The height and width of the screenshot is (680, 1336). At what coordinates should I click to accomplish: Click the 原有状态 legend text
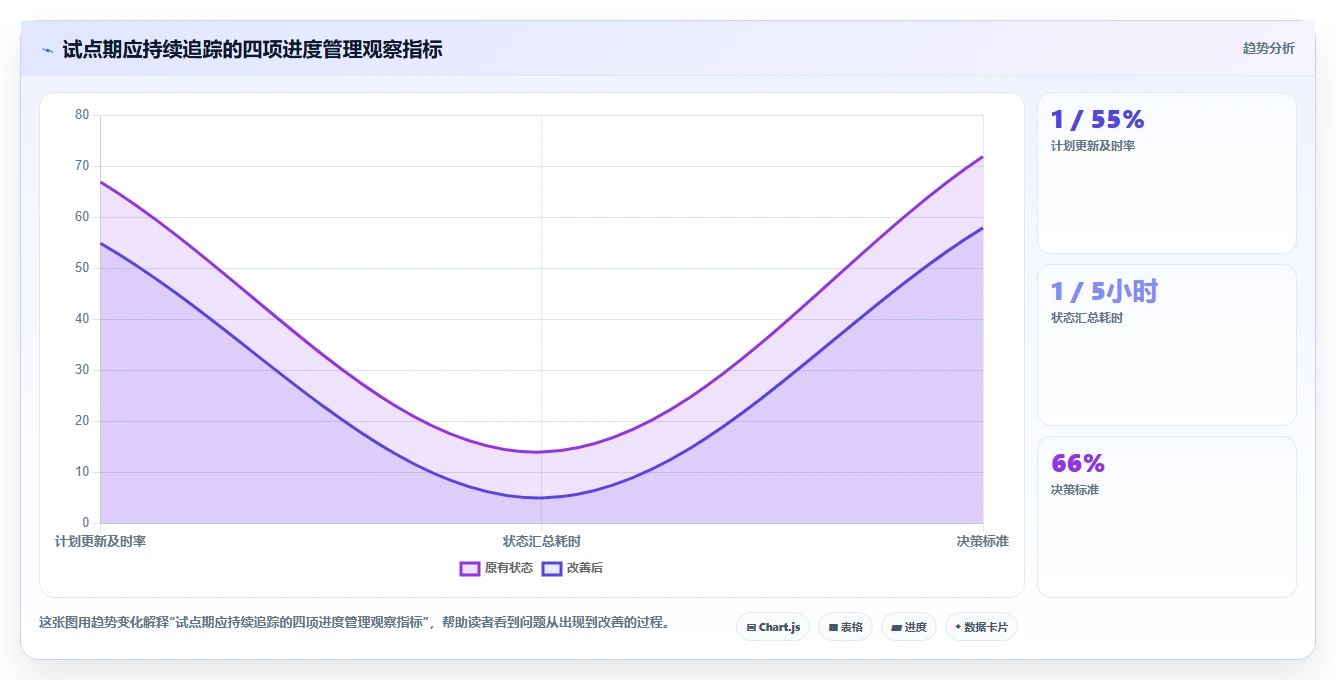(x=509, y=568)
